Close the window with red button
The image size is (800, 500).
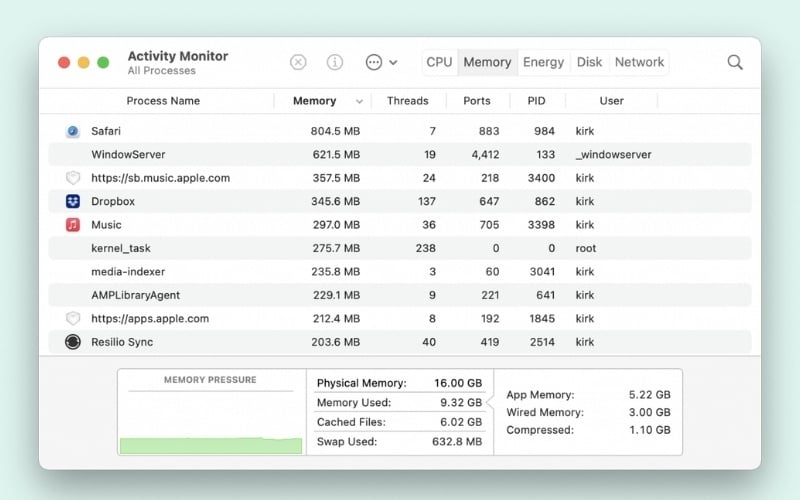point(64,62)
